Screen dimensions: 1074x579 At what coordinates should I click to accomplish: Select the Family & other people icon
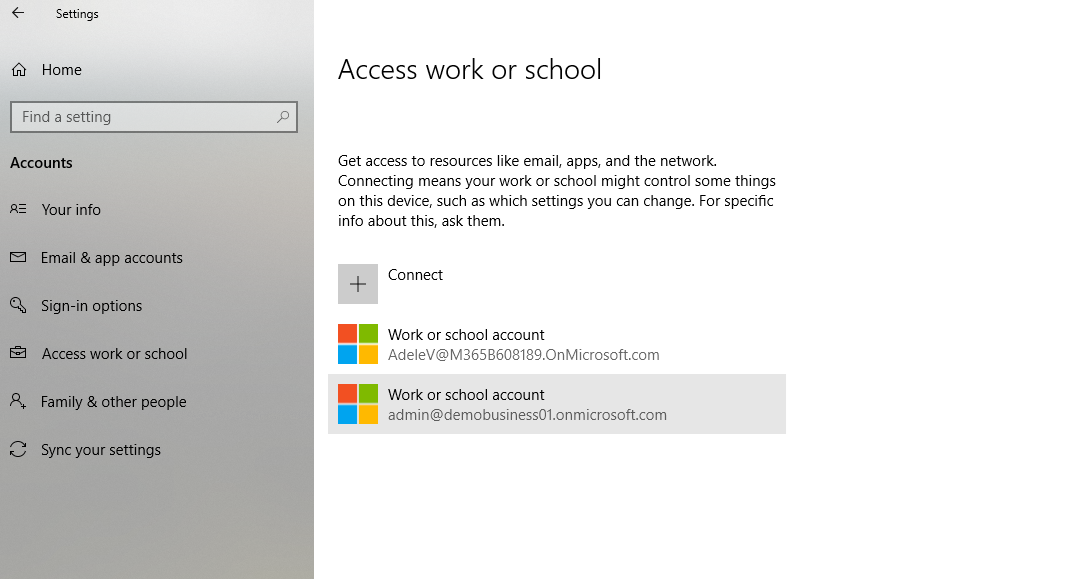pos(18,401)
